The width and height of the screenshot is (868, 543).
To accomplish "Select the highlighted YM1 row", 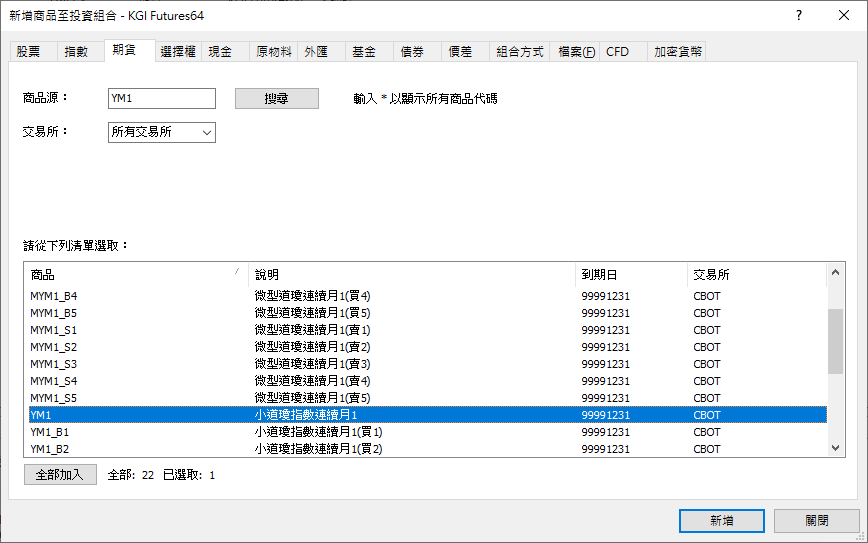I will pyautogui.click(x=427, y=415).
